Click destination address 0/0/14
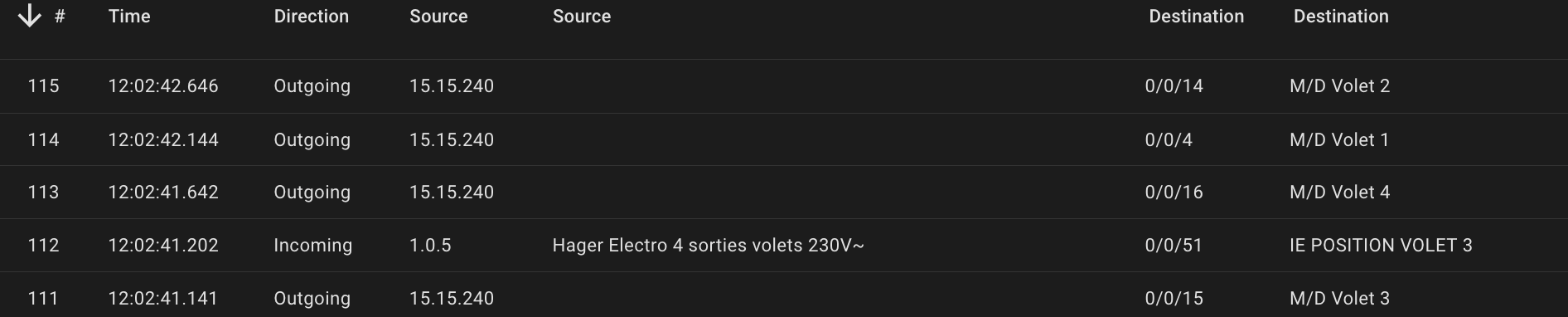Screen dimensions: 1568x317 (1174, 86)
